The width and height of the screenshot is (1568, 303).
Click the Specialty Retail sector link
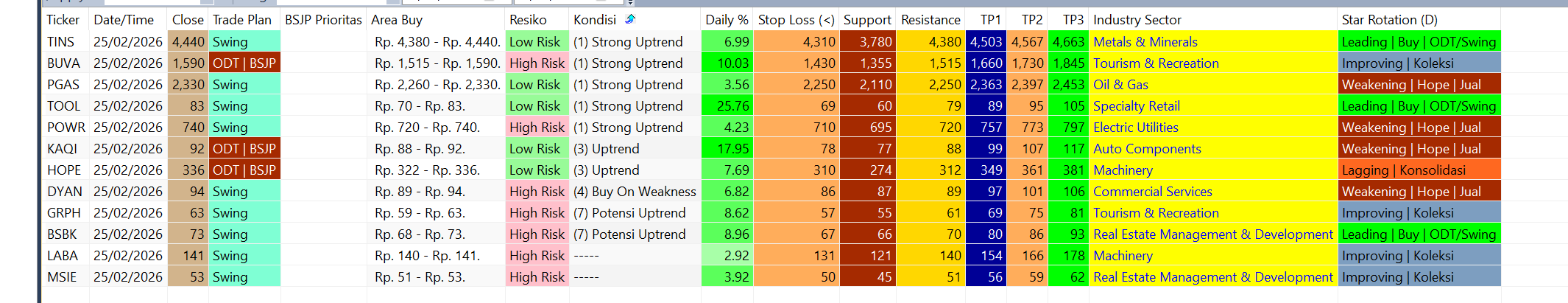point(1136,106)
